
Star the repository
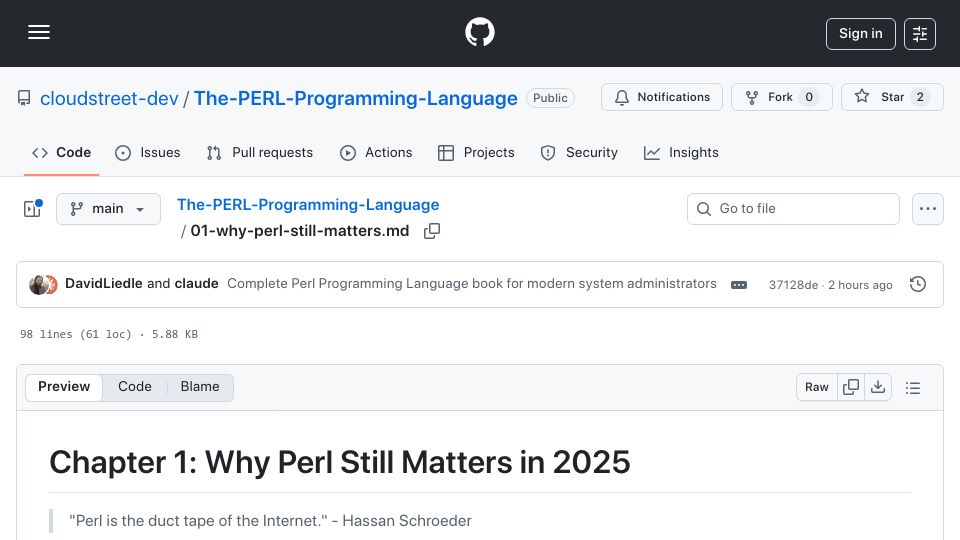pyautogui.click(x=891, y=97)
